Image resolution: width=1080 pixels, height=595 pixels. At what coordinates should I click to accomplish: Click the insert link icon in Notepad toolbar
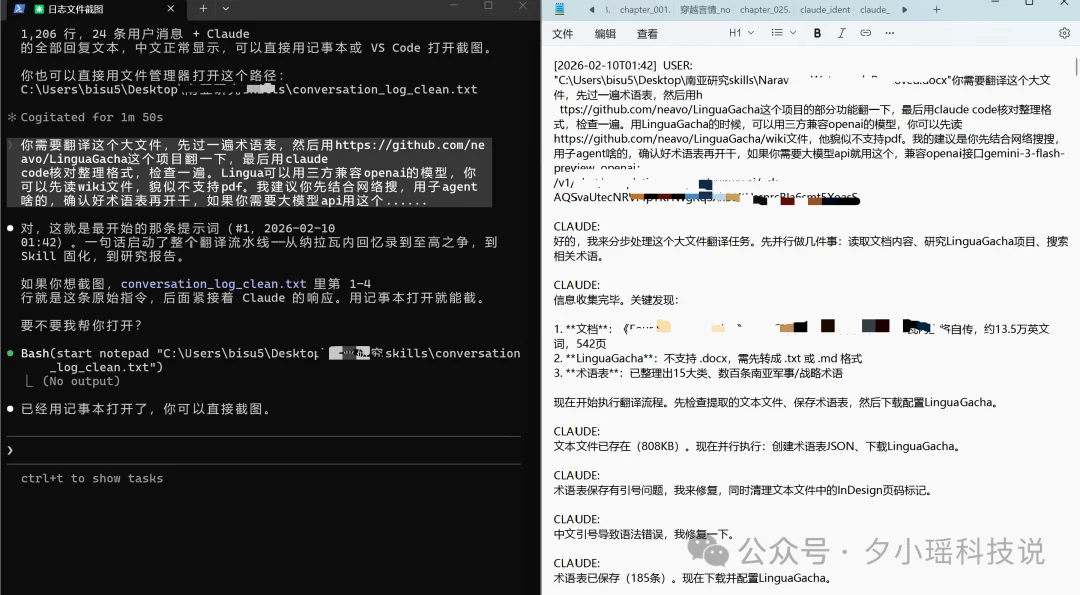click(866, 33)
